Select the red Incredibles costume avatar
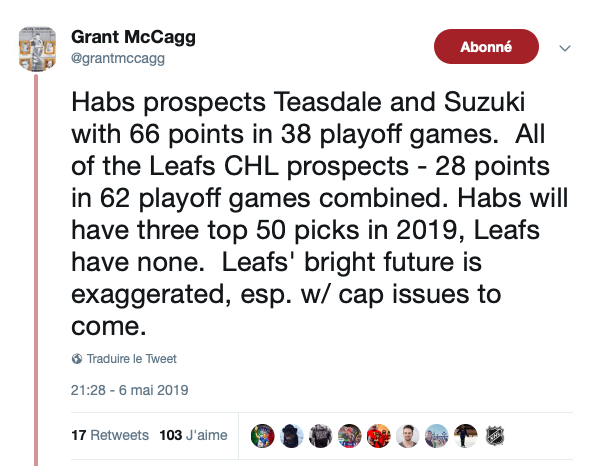This screenshot has height=466, width=594. coord(378,436)
